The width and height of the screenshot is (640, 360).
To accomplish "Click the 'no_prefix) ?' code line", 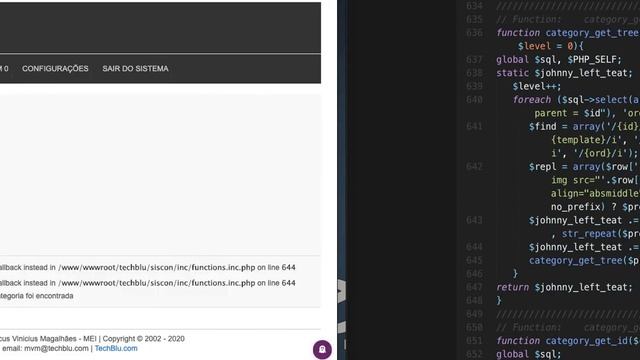I will pos(595,207).
